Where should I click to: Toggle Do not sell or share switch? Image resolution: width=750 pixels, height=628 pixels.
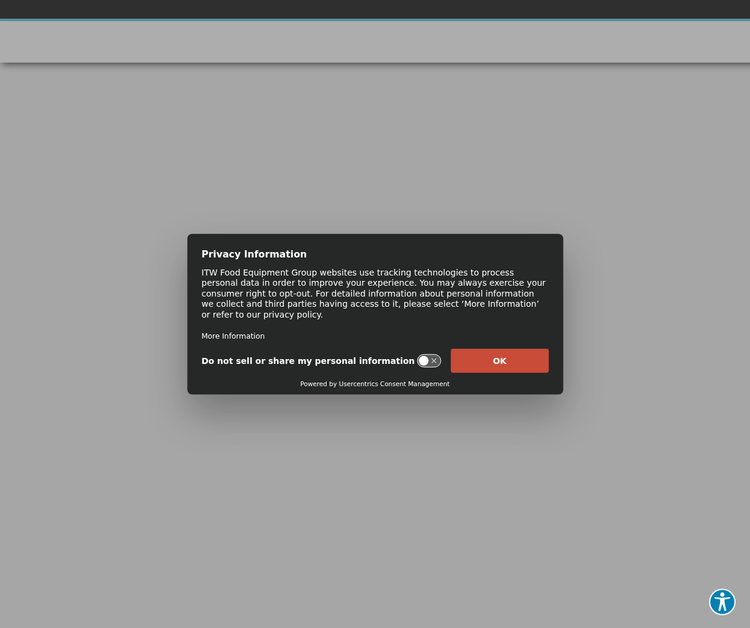tap(429, 361)
